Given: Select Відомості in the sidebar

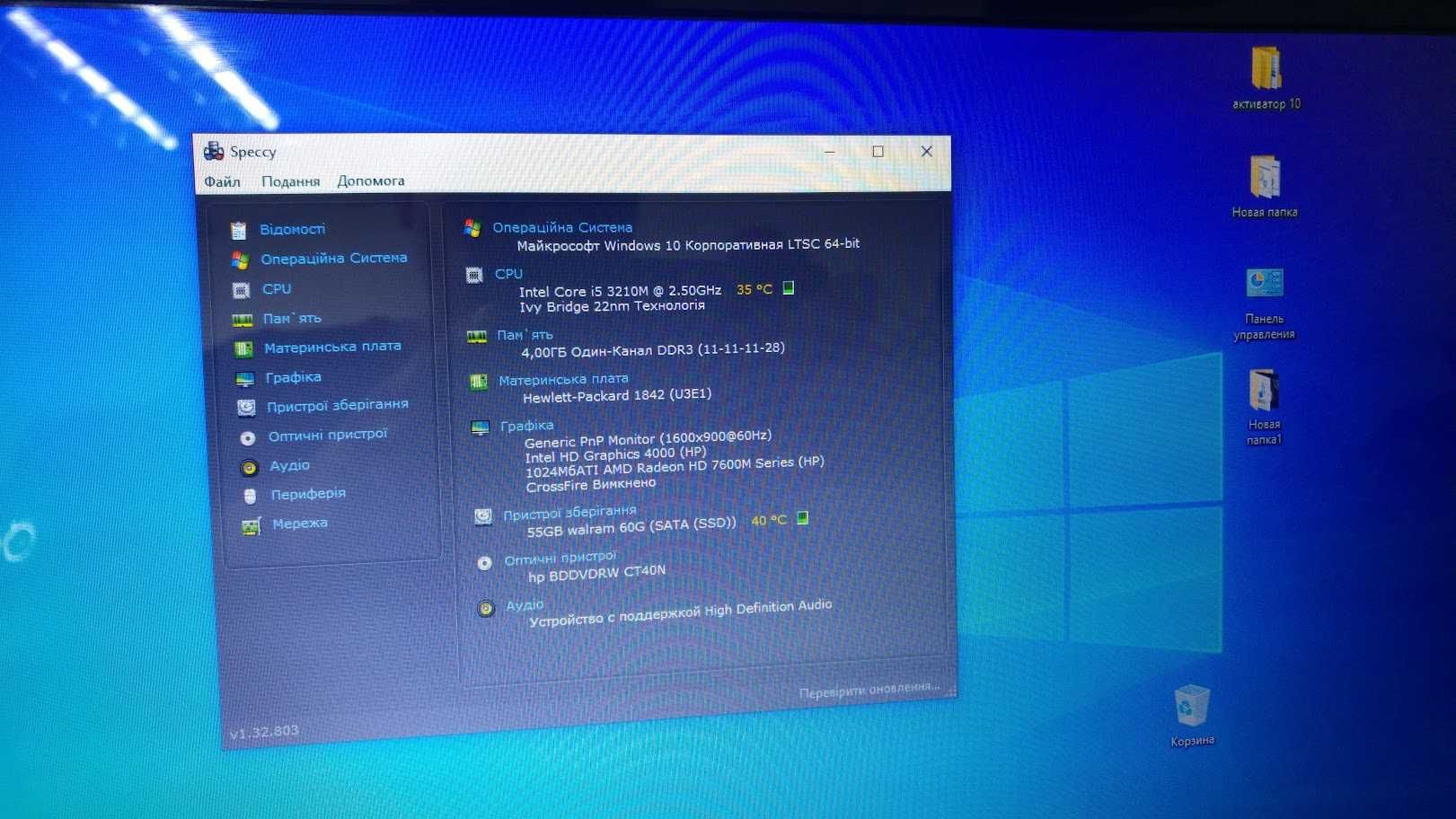Looking at the screenshot, I should pyautogui.click(x=292, y=229).
